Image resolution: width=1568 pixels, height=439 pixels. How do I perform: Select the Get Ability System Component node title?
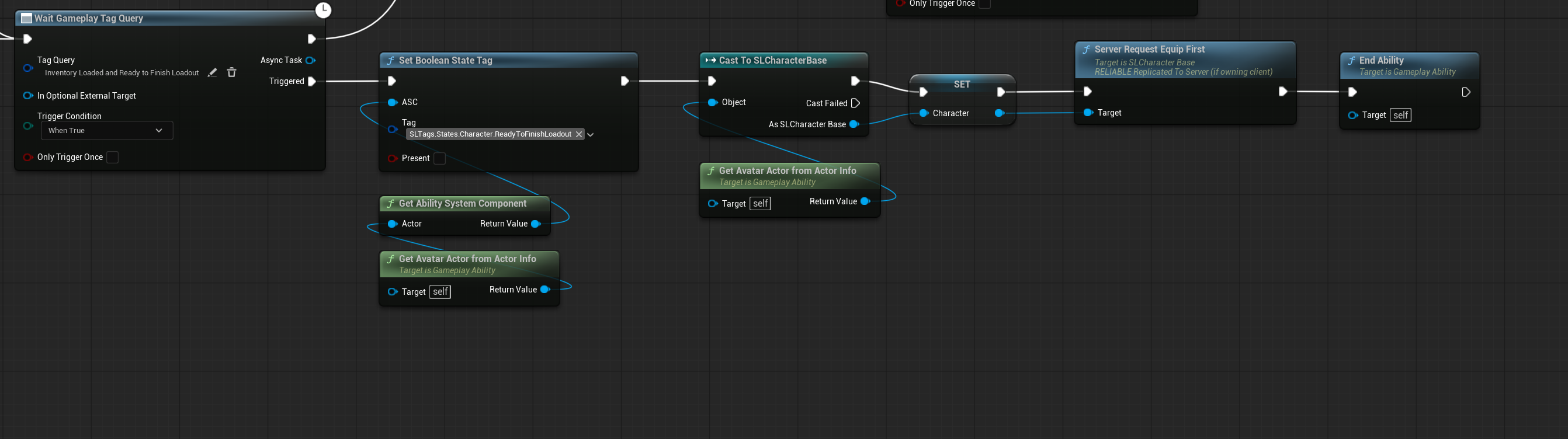pyautogui.click(x=463, y=203)
